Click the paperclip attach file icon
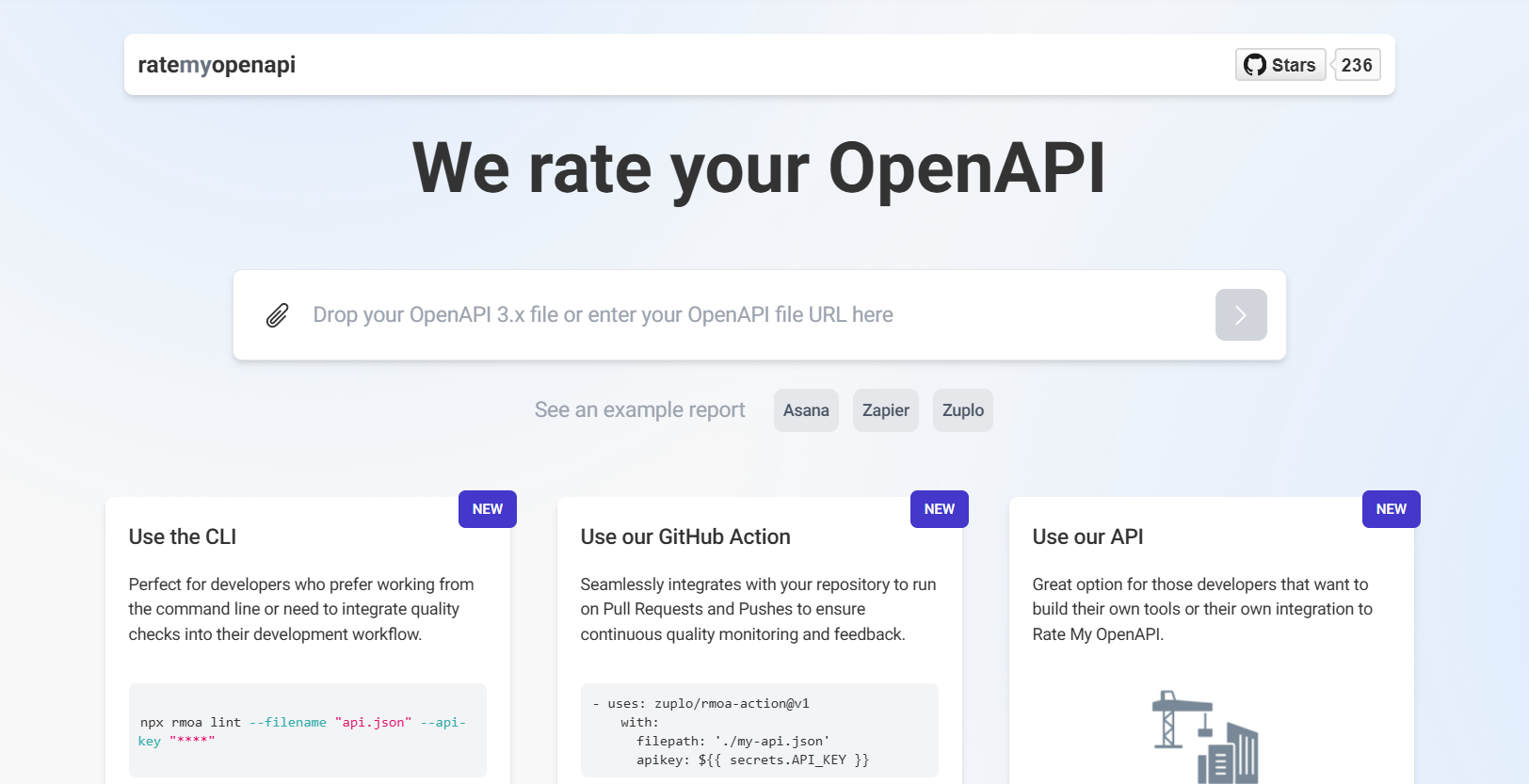The image size is (1529, 784). 277,315
